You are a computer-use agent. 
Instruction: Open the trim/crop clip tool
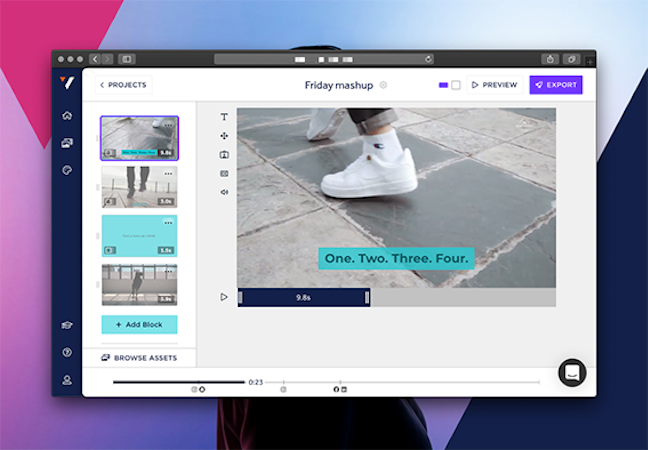pos(224,174)
